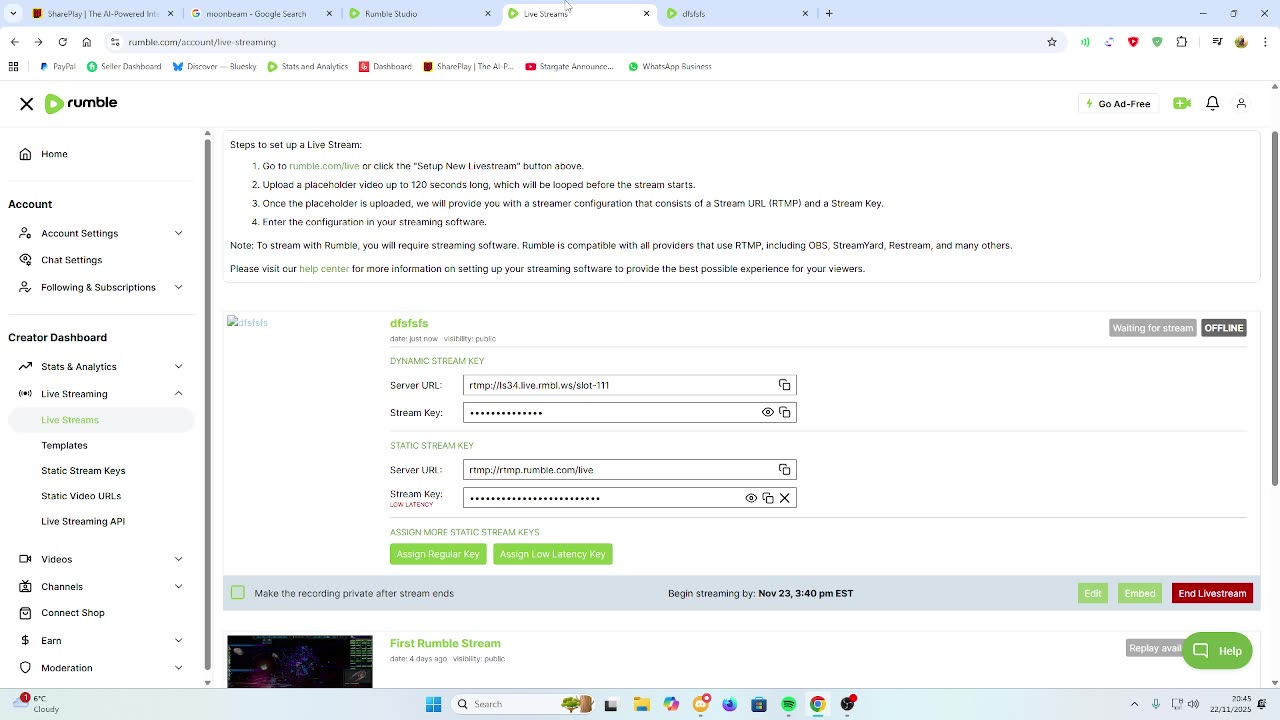Open File Explorer from the taskbar

pyautogui.click(x=641, y=704)
